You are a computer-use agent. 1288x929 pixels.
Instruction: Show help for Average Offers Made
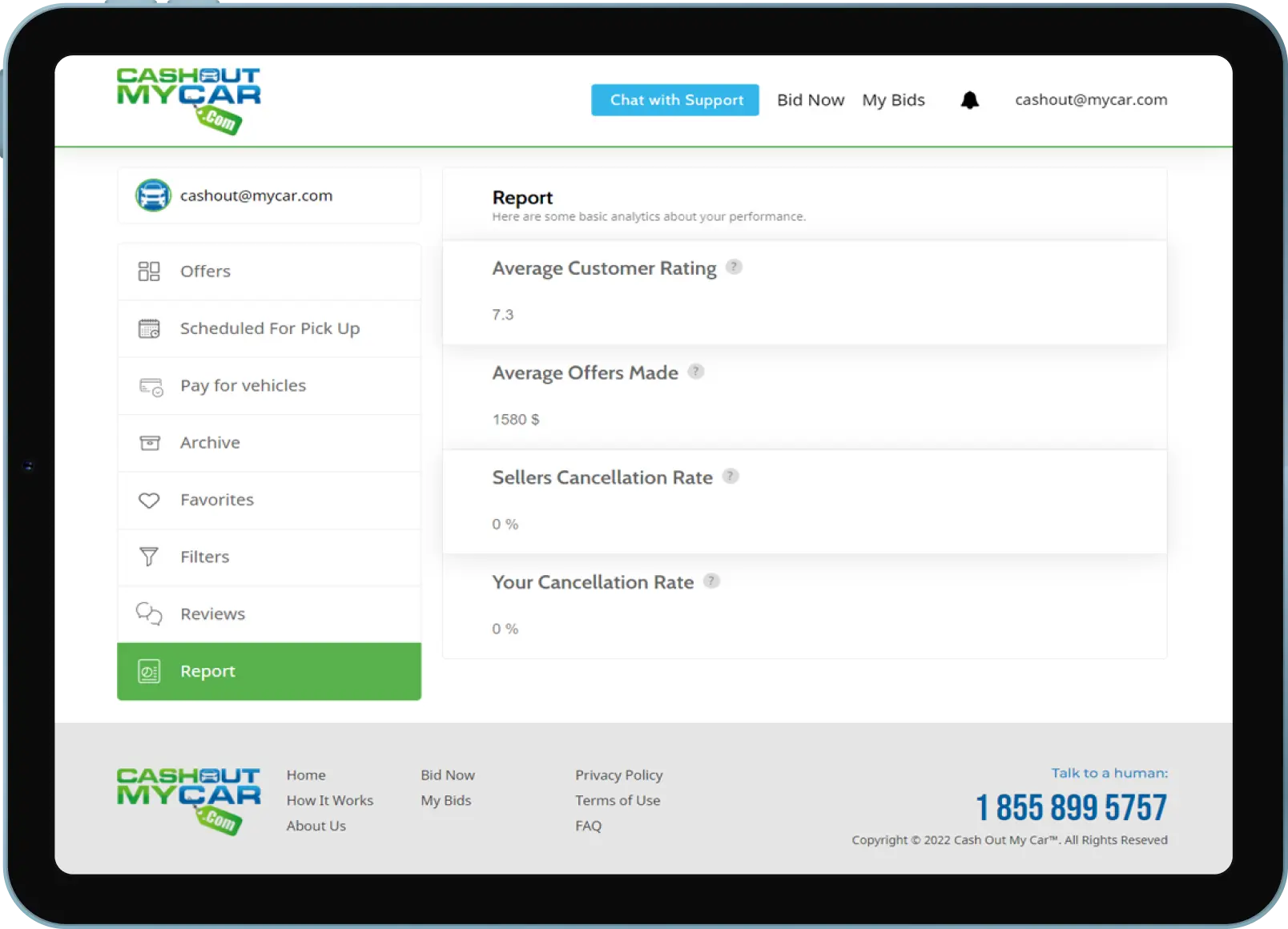tap(696, 372)
